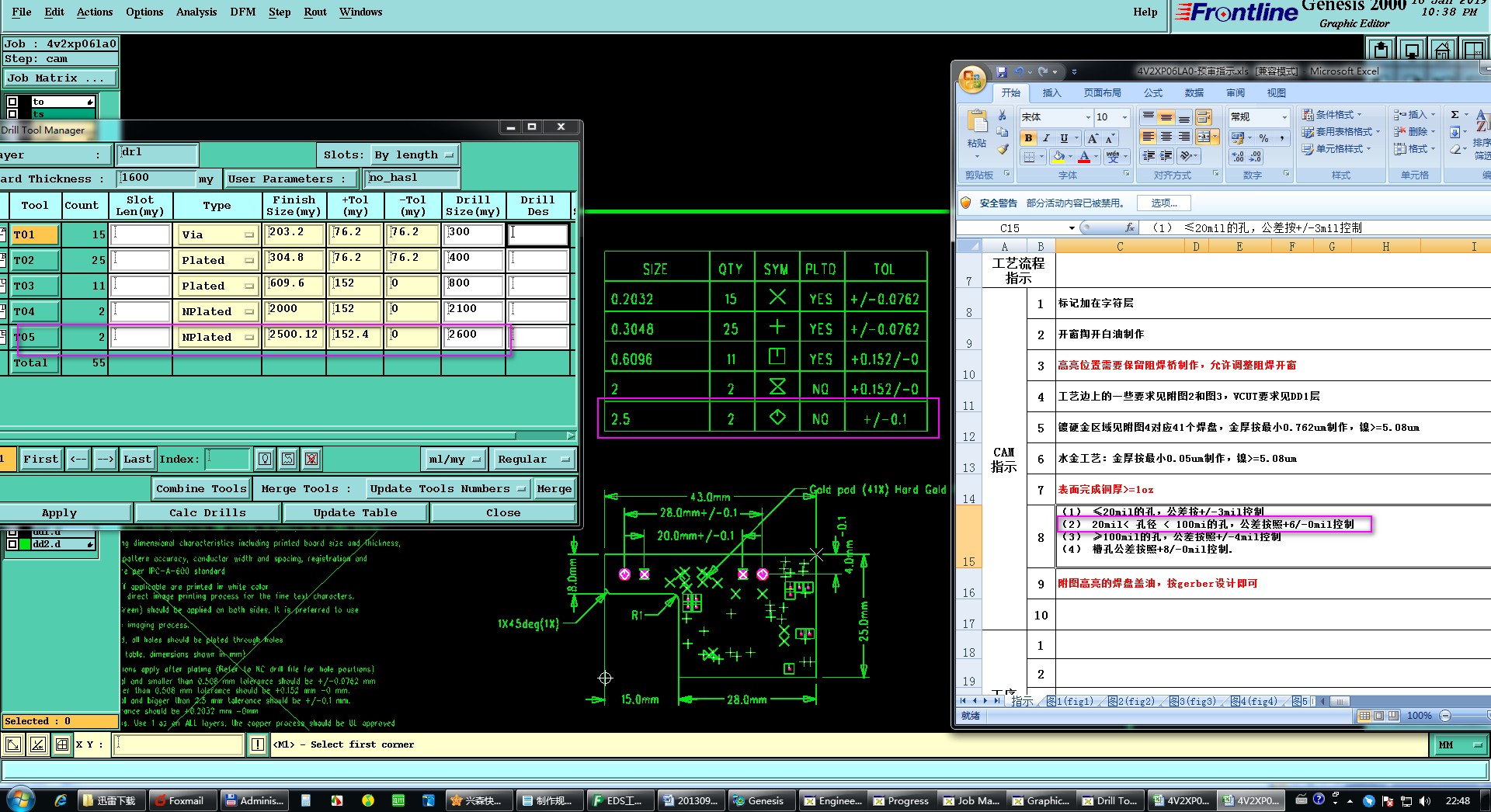This screenshot has width=1491, height=812.
Task: Toggle the checkbox for layer dd2.d
Action: tap(12, 544)
